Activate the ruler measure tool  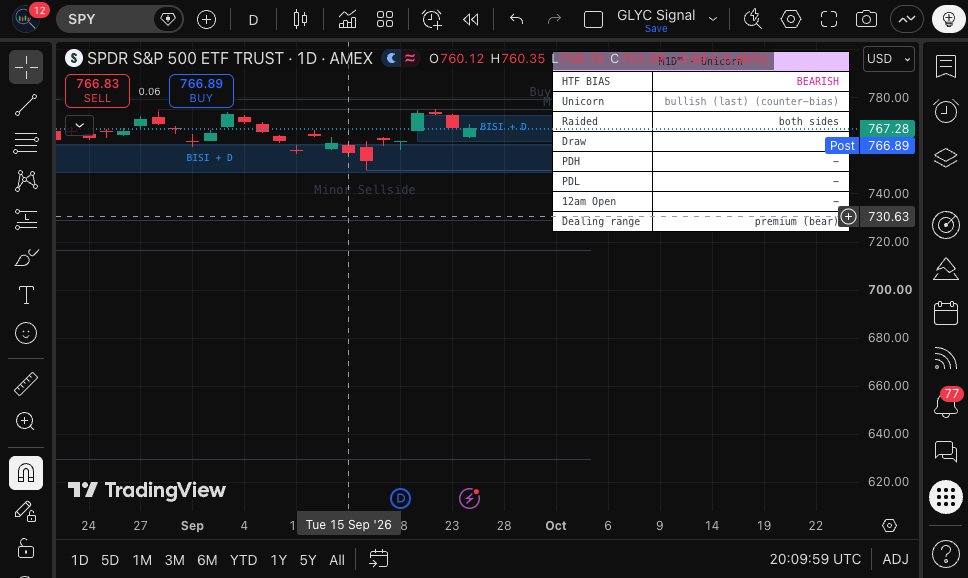click(x=26, y=383)
